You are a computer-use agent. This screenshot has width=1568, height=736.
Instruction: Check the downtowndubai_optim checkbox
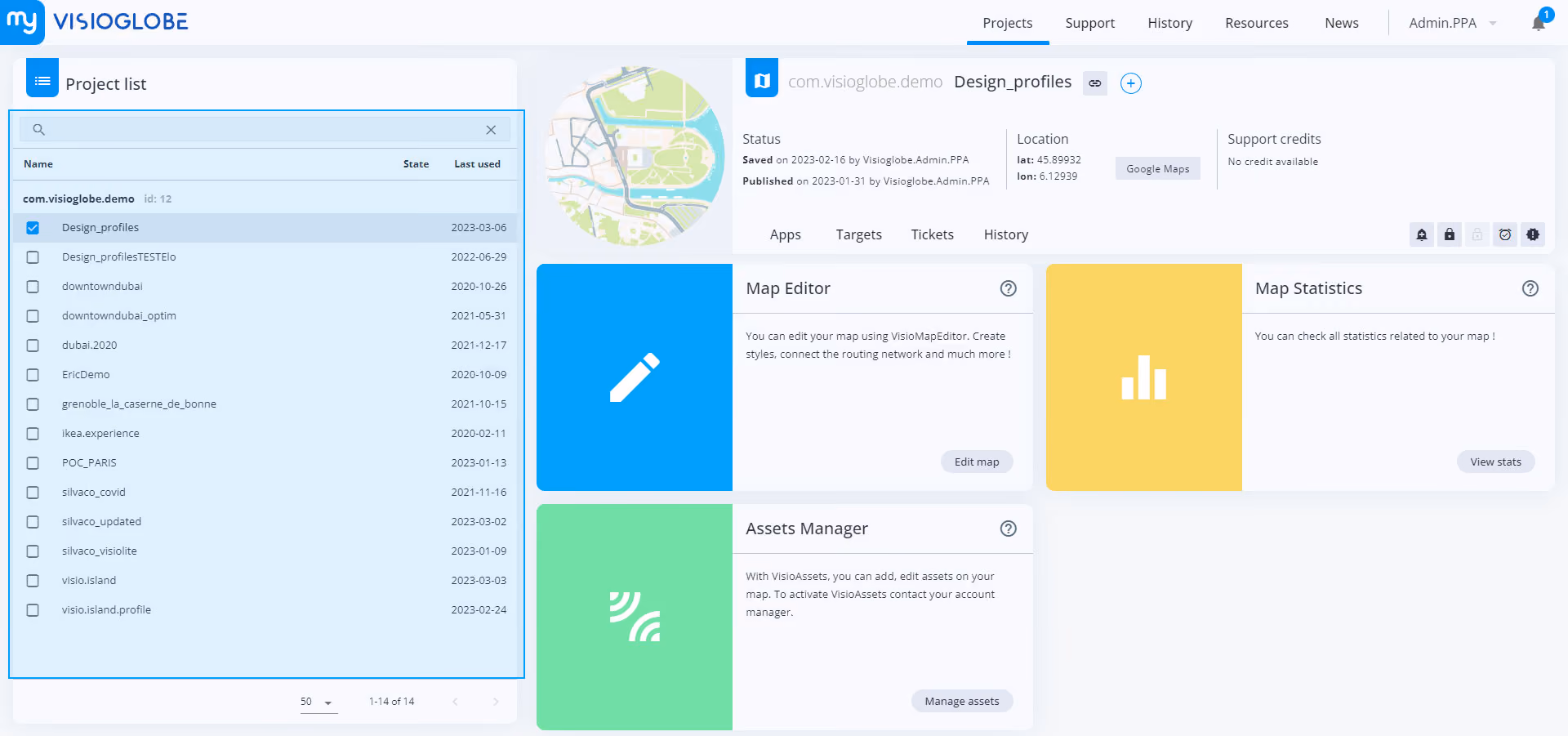tap(33, 316)
